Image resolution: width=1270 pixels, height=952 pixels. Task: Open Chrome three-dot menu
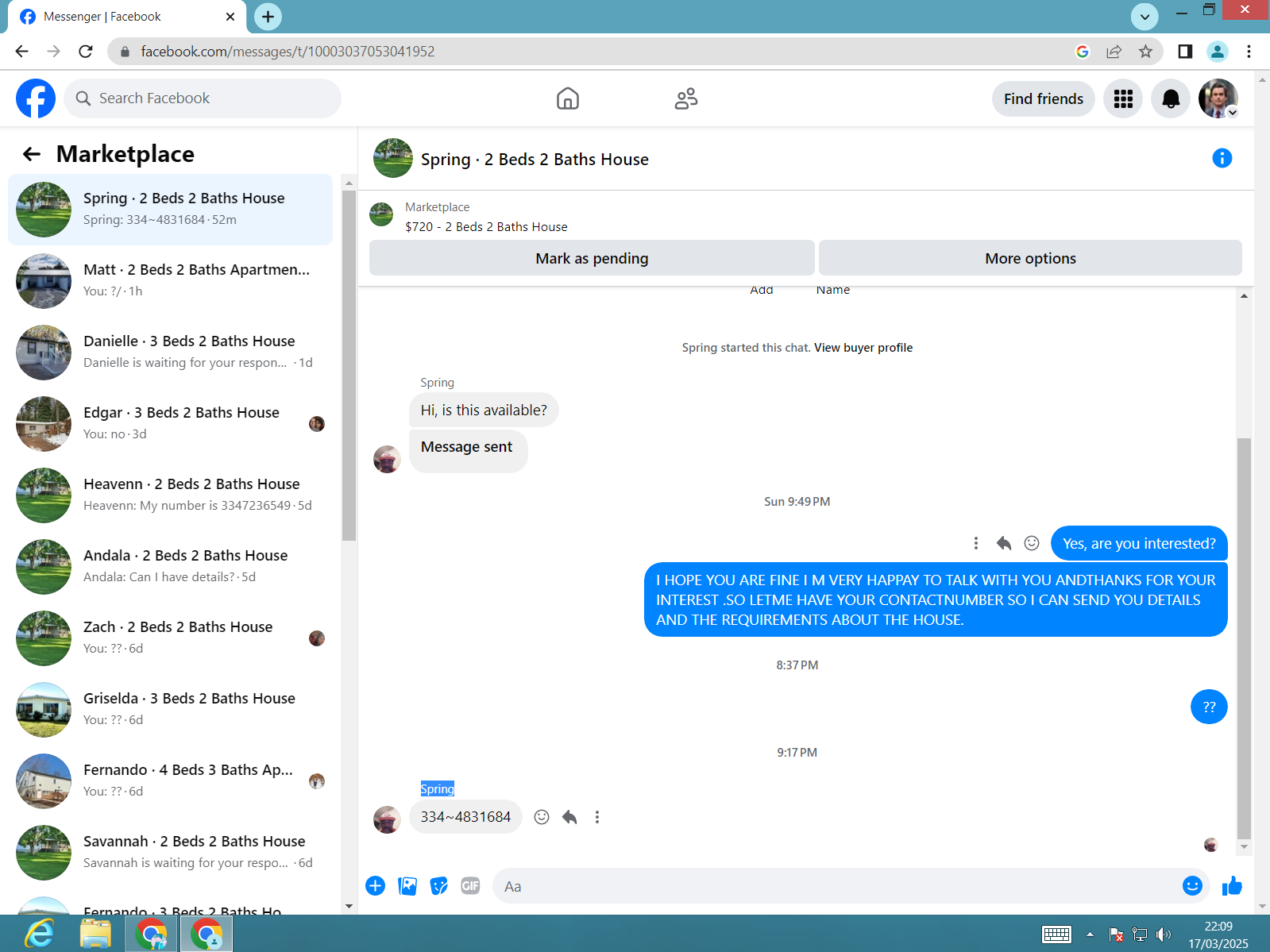[x=1249, y=52]
